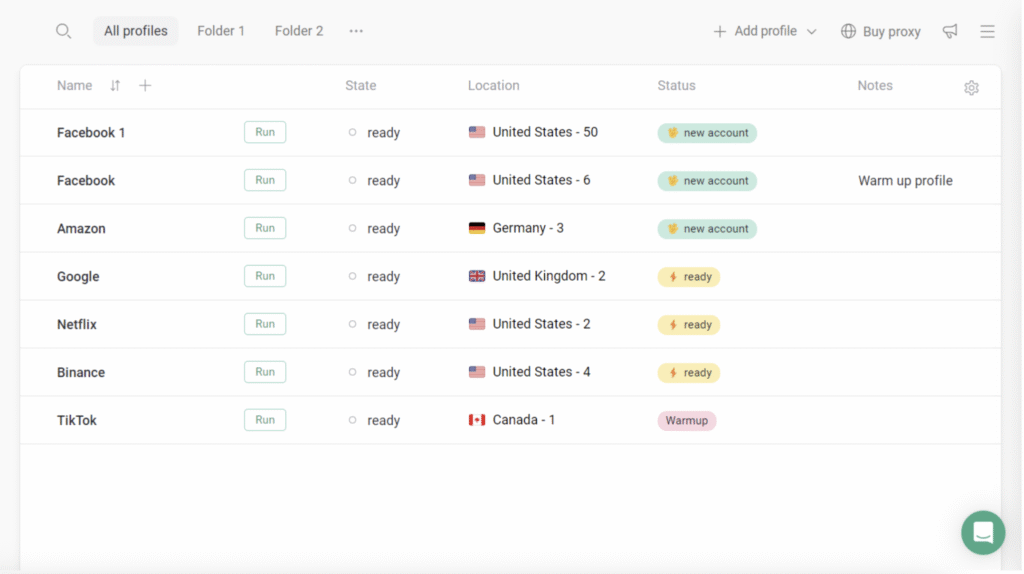
Task: Click the search magnifier icon
Action: click(63, 31)
